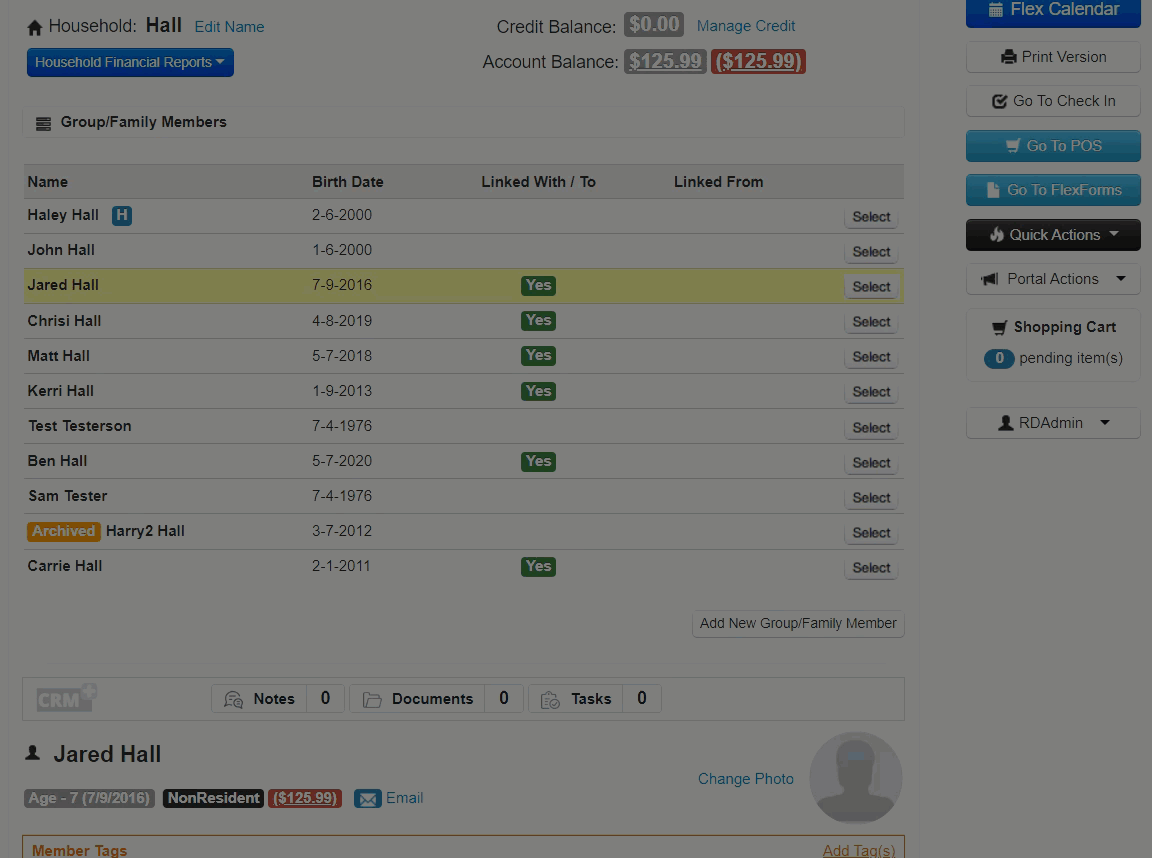Click the Group/Family Members list icon
The height and width of the screenshot is (858, 1152).
click(43, 123)
